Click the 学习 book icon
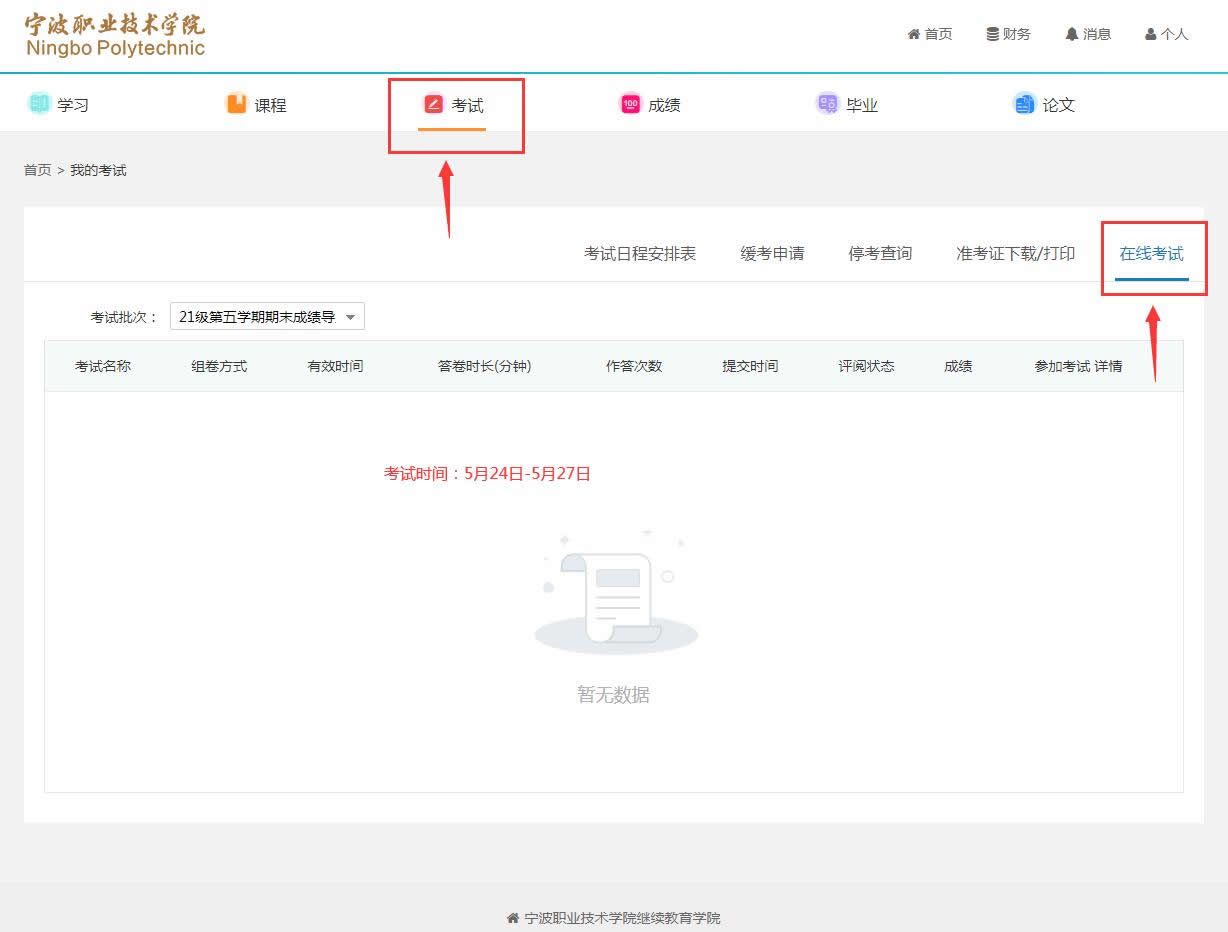 (x=39, y=104)
